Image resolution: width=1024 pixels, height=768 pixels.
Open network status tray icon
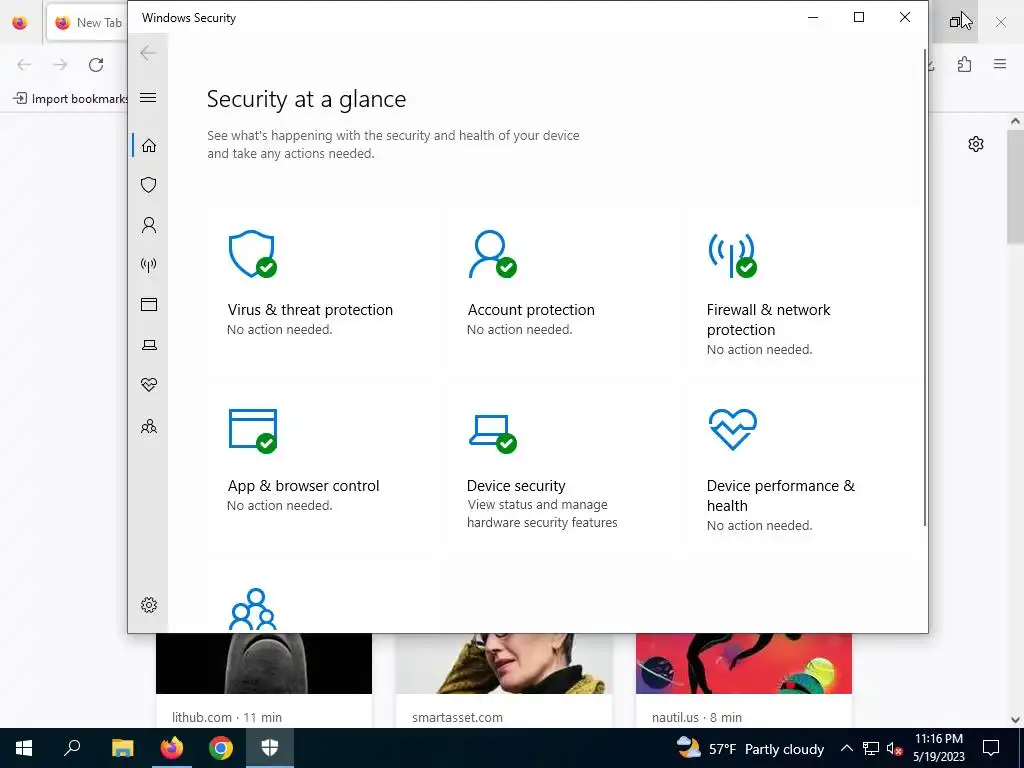871,748
